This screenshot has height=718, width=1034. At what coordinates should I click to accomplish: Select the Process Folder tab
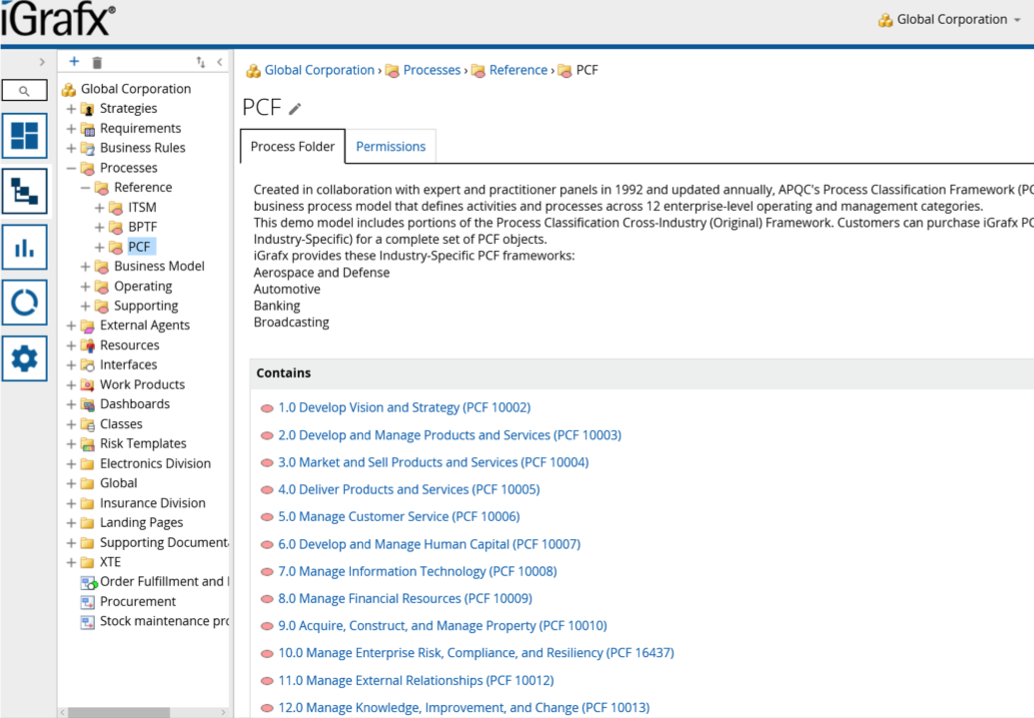(x=292, y=146)
